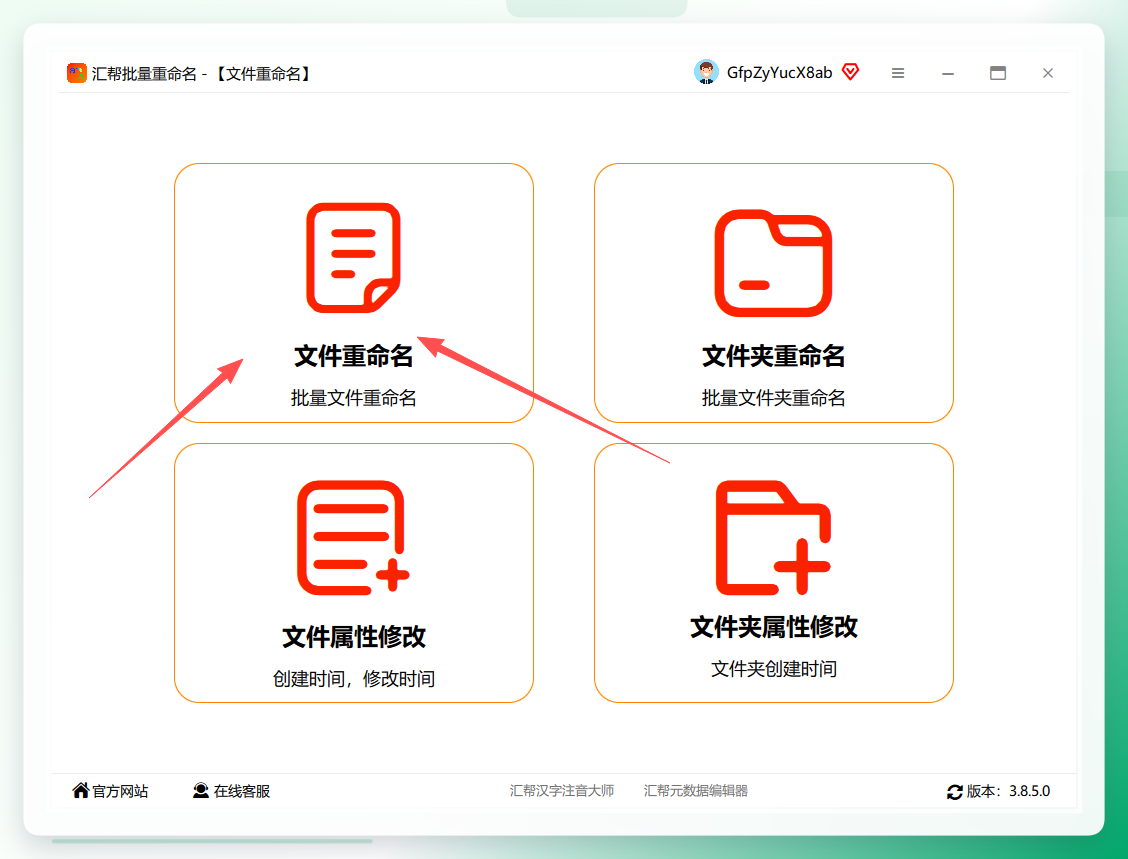
Task: Click the username GfpZyYucX8ab
Action: [x=779, y=73]
